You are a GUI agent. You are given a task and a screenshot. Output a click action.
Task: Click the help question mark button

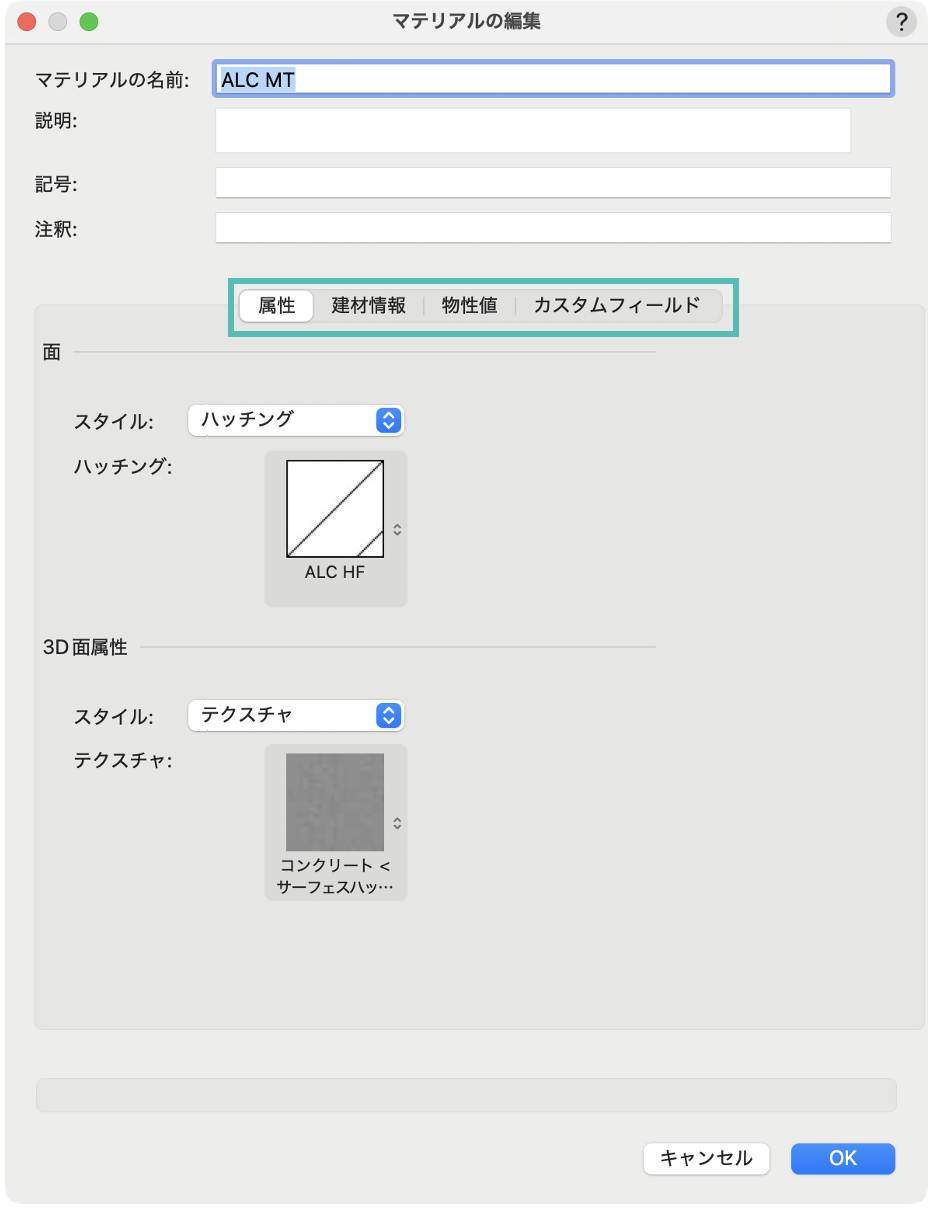[x=901, y=21]
